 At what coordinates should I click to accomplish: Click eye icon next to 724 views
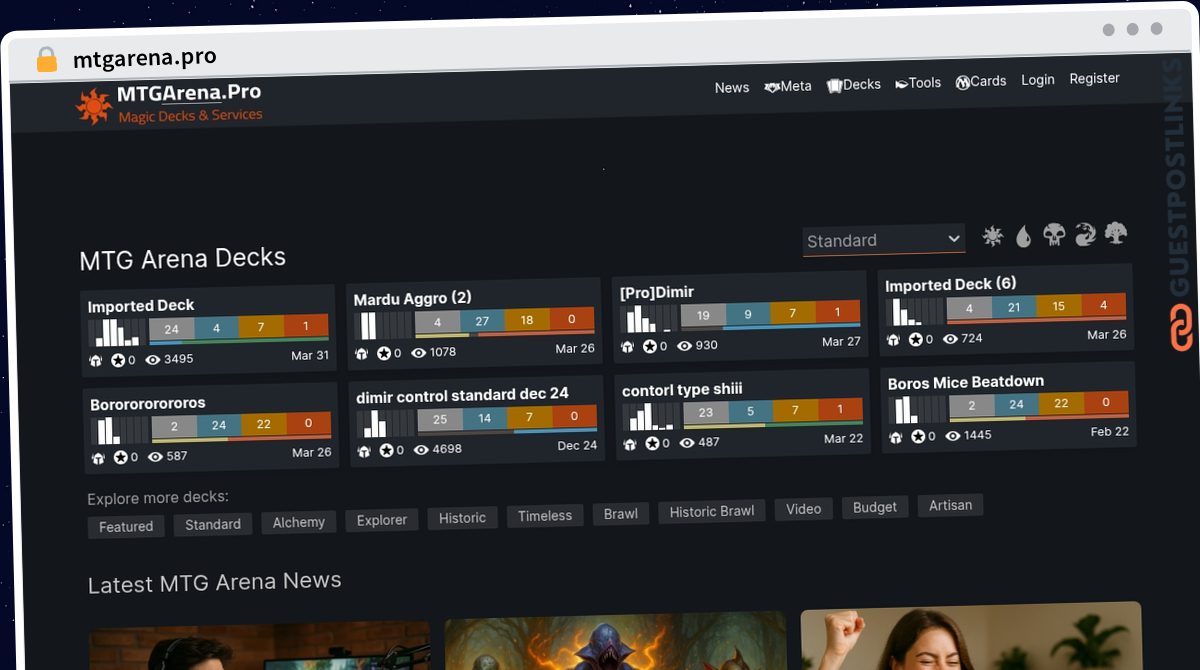950,339
